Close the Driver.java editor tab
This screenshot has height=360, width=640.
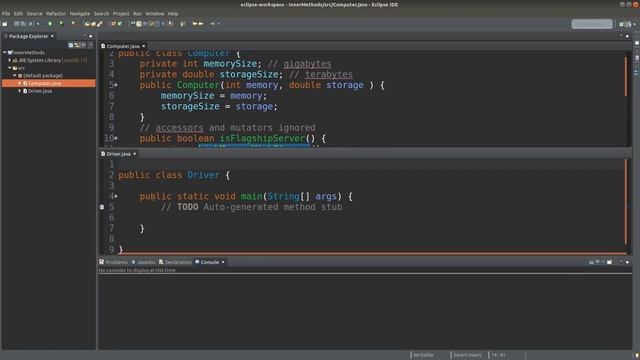point(135,154)
